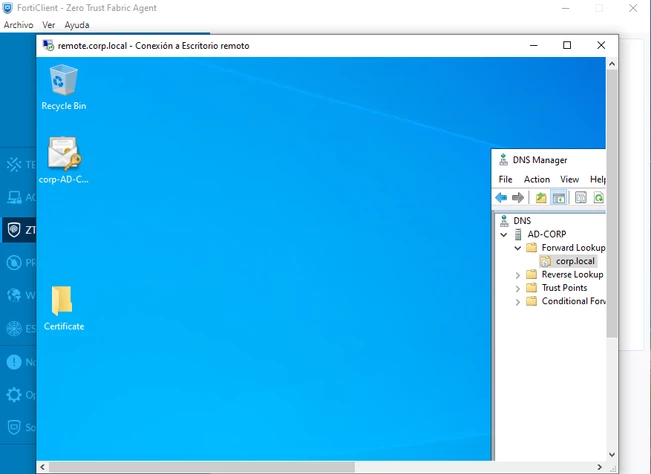Select the ZT shield item in FortiClient sidebar
This screenshot has height=474, width=651.
tap(19, 230)
